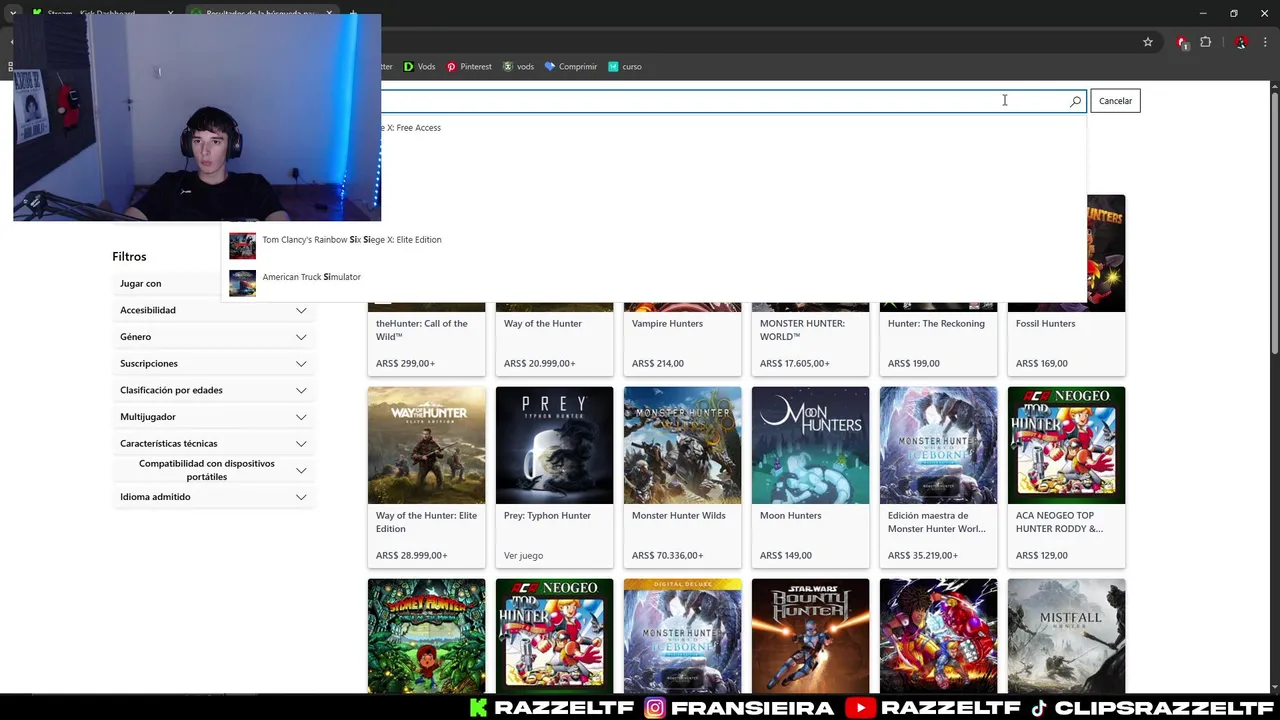Expand Características técnicas filter
Viewport: 1280px width, 720px height.
tap(213, 443)
